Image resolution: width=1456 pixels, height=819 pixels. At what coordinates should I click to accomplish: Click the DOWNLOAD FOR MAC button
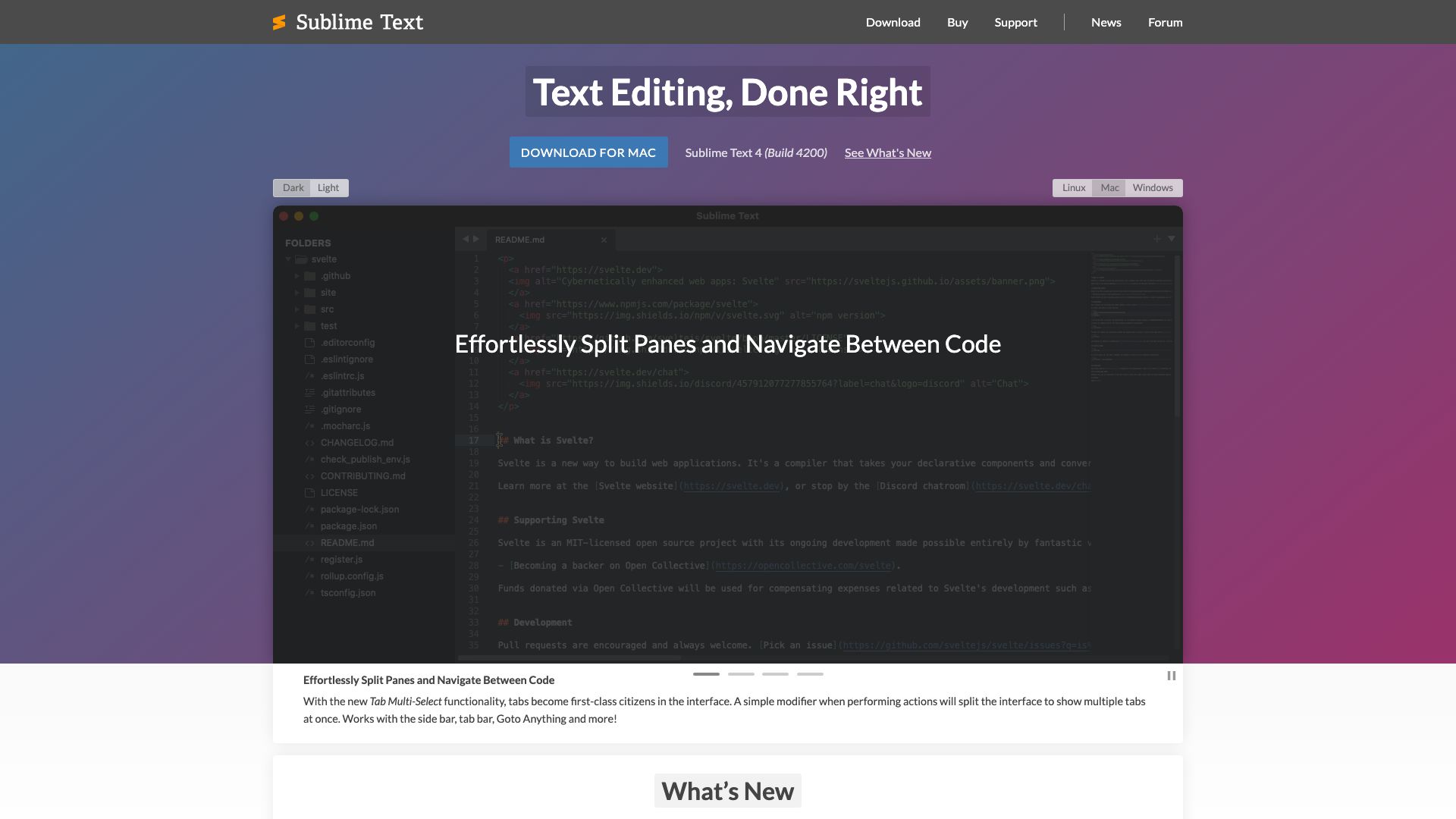coord(588,152)
